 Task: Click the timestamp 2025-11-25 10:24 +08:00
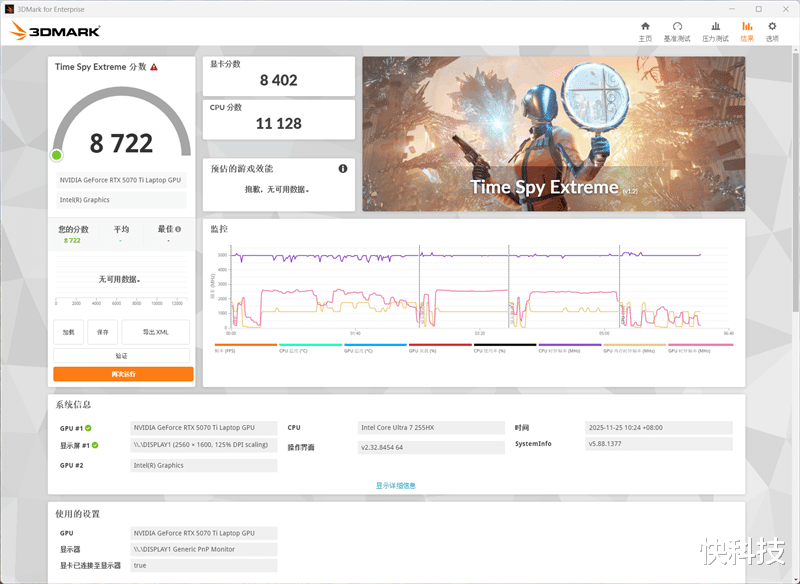659,428
